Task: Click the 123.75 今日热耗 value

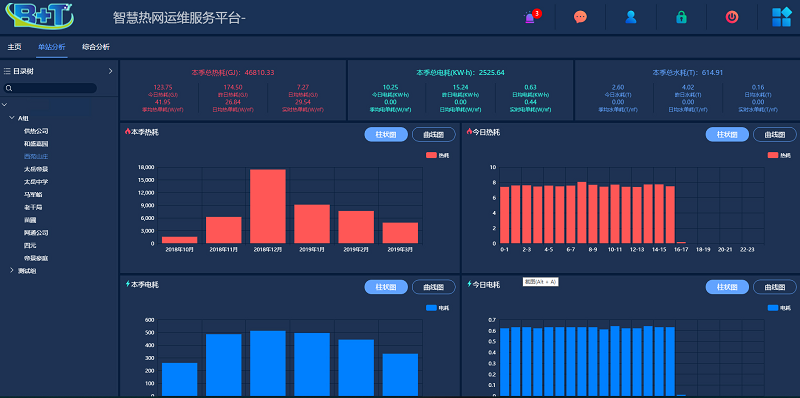Action: (x=163, y=87)
